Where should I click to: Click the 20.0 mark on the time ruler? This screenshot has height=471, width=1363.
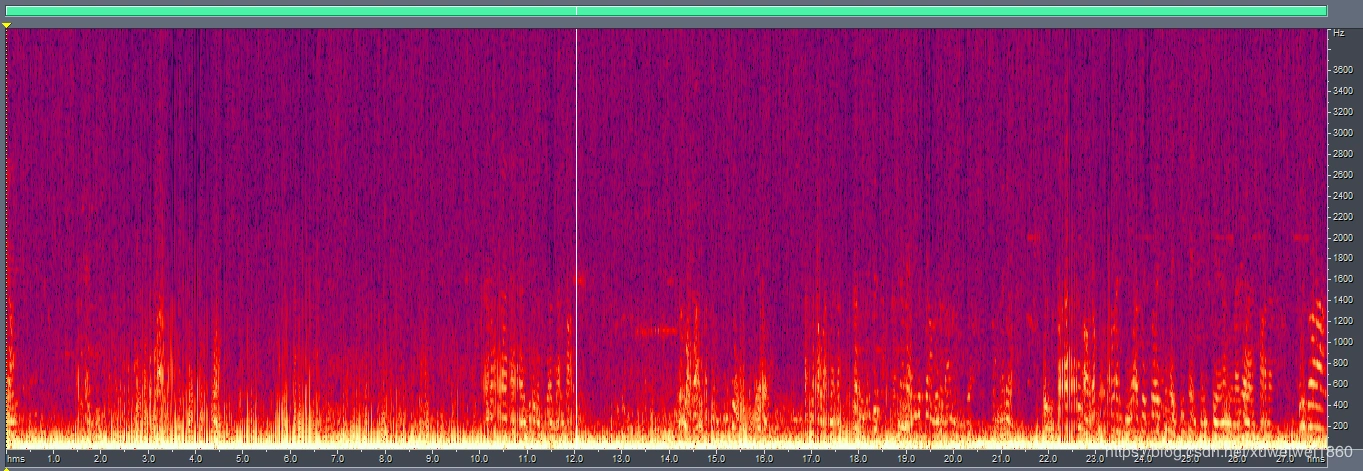pos(953,458)
